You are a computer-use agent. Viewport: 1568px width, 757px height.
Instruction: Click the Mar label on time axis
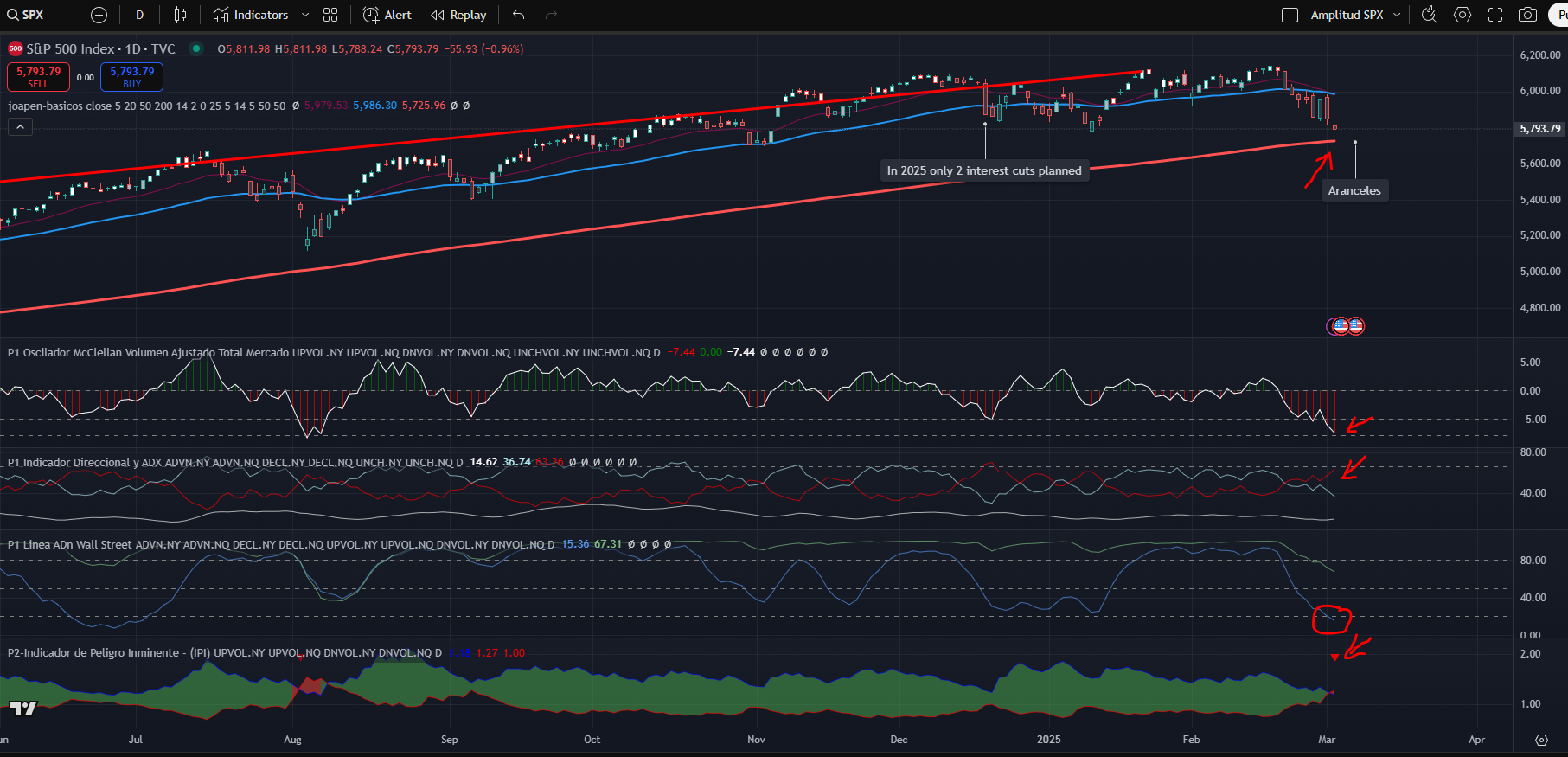(x=1327, y=740)
